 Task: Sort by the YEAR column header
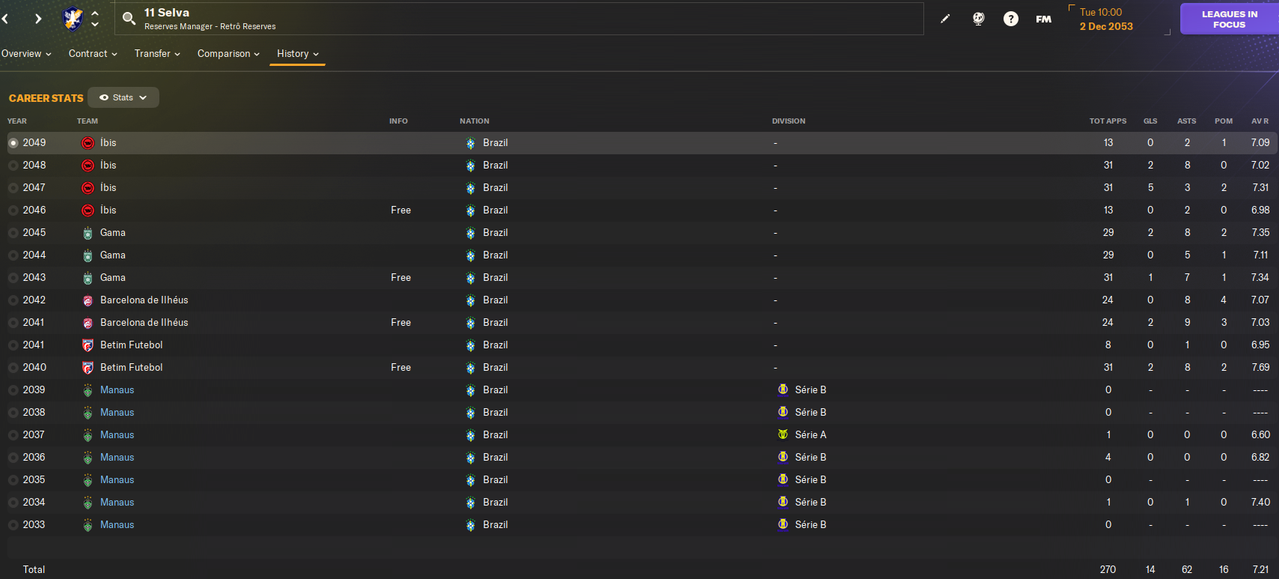pyautogui.click(x=17, y=121)
